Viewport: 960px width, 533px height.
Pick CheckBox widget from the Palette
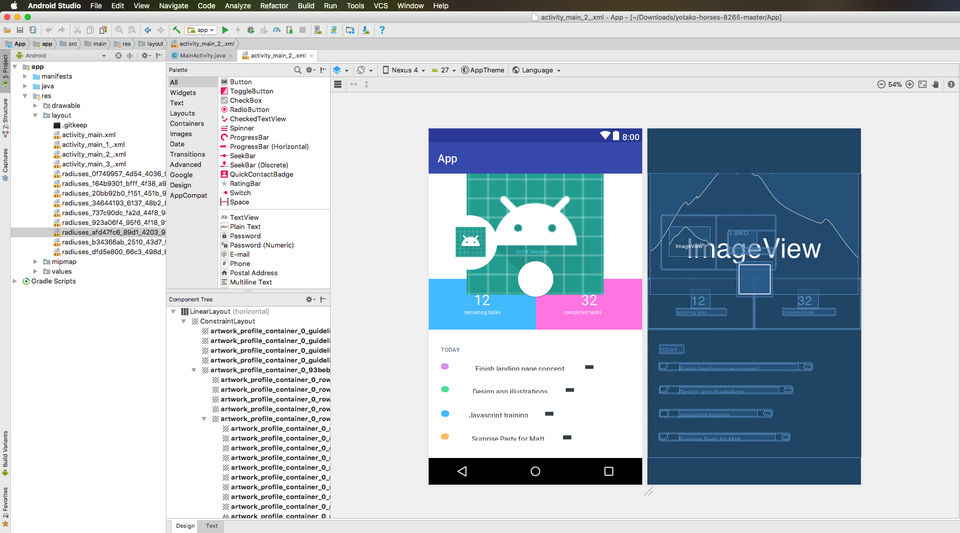pos(245,100)
